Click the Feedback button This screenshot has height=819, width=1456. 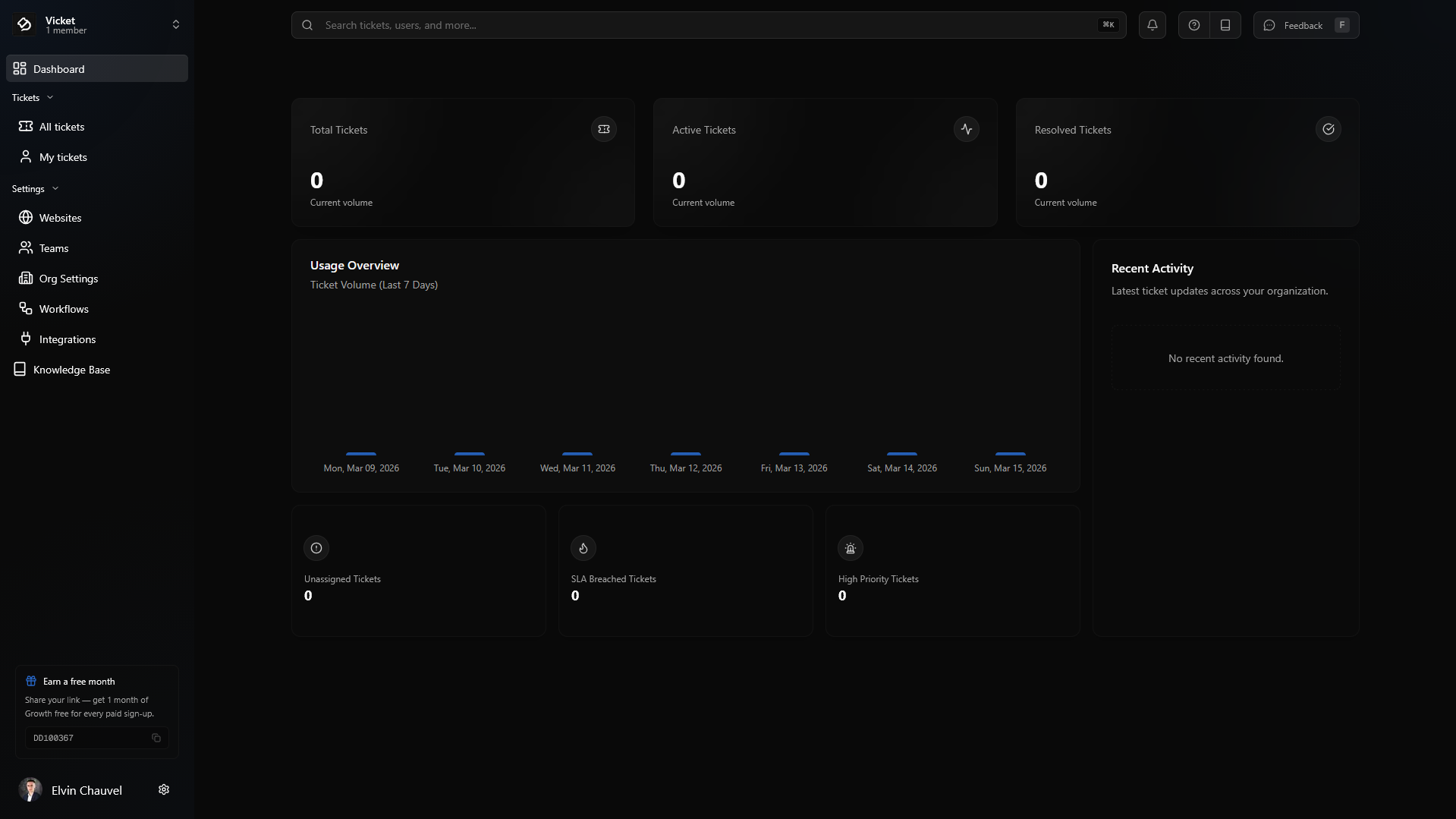point(1306,24)
